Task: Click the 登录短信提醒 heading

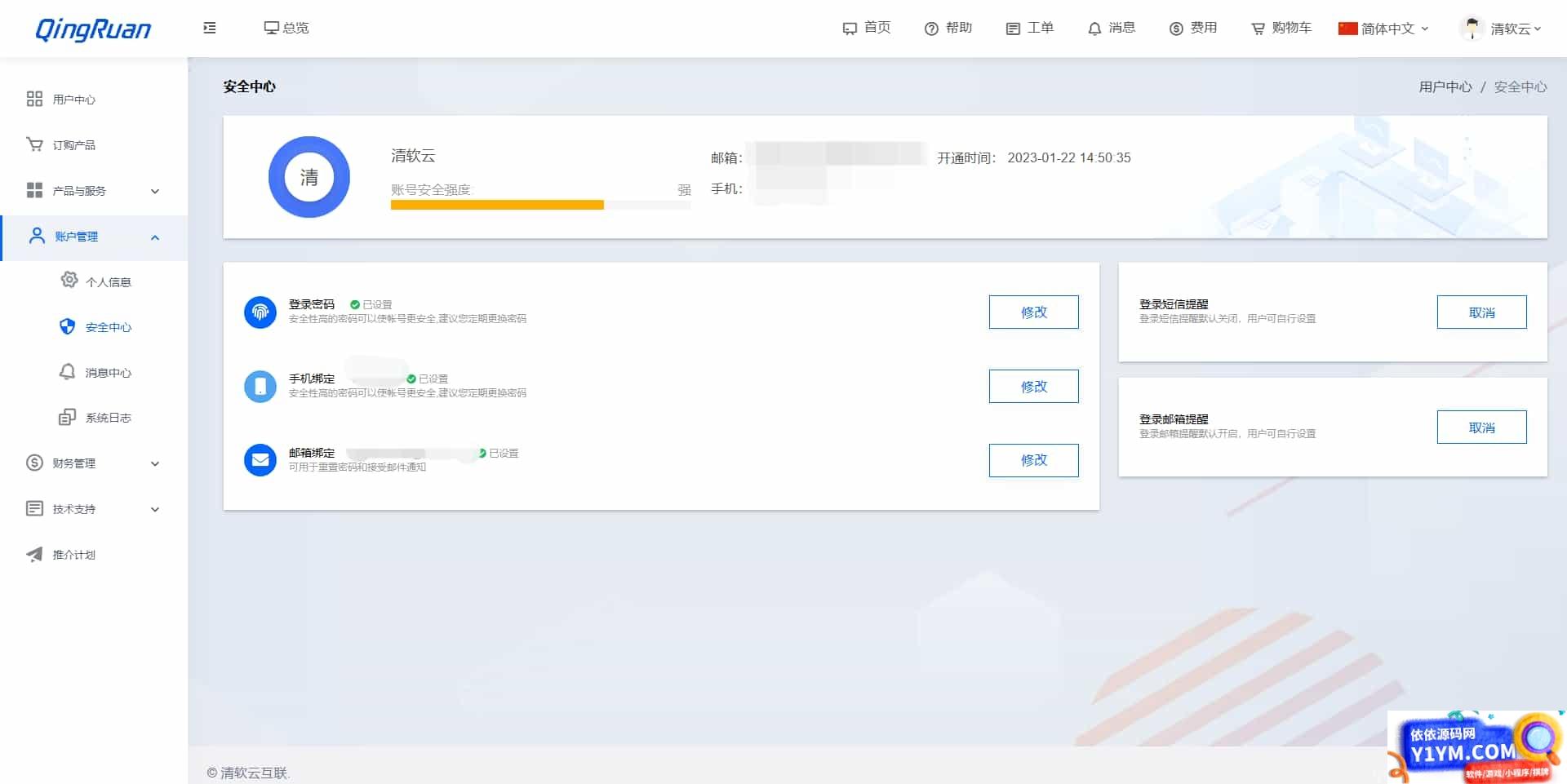Action: [x=1174, y=304]
